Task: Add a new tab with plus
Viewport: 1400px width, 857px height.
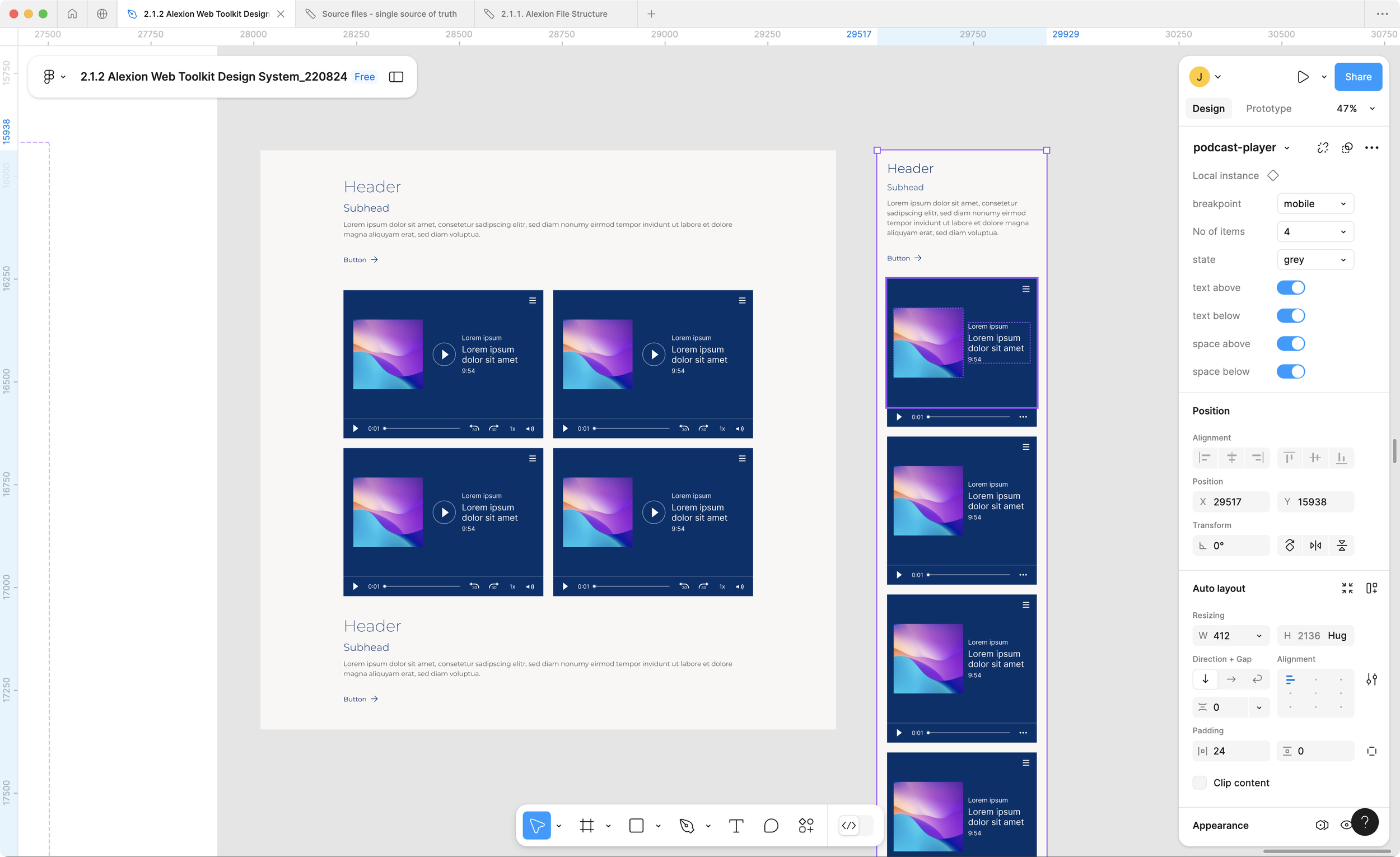Action: (652, 13)
